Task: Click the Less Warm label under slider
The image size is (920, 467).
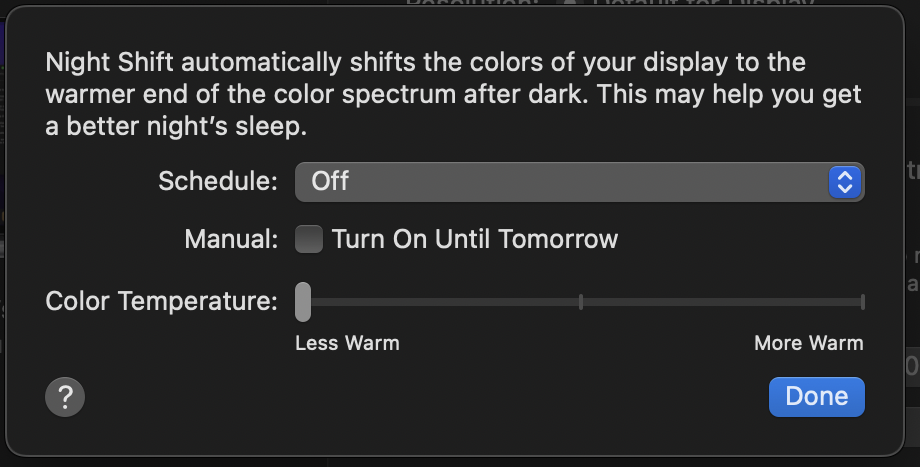Action: (x=347, y=343)
